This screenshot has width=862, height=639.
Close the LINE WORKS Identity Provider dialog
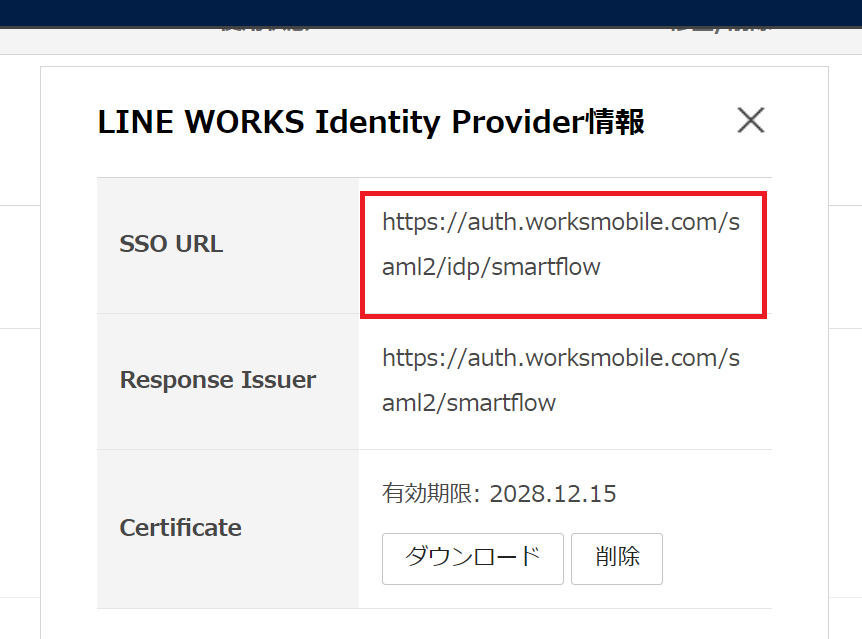tap(751, 120)
